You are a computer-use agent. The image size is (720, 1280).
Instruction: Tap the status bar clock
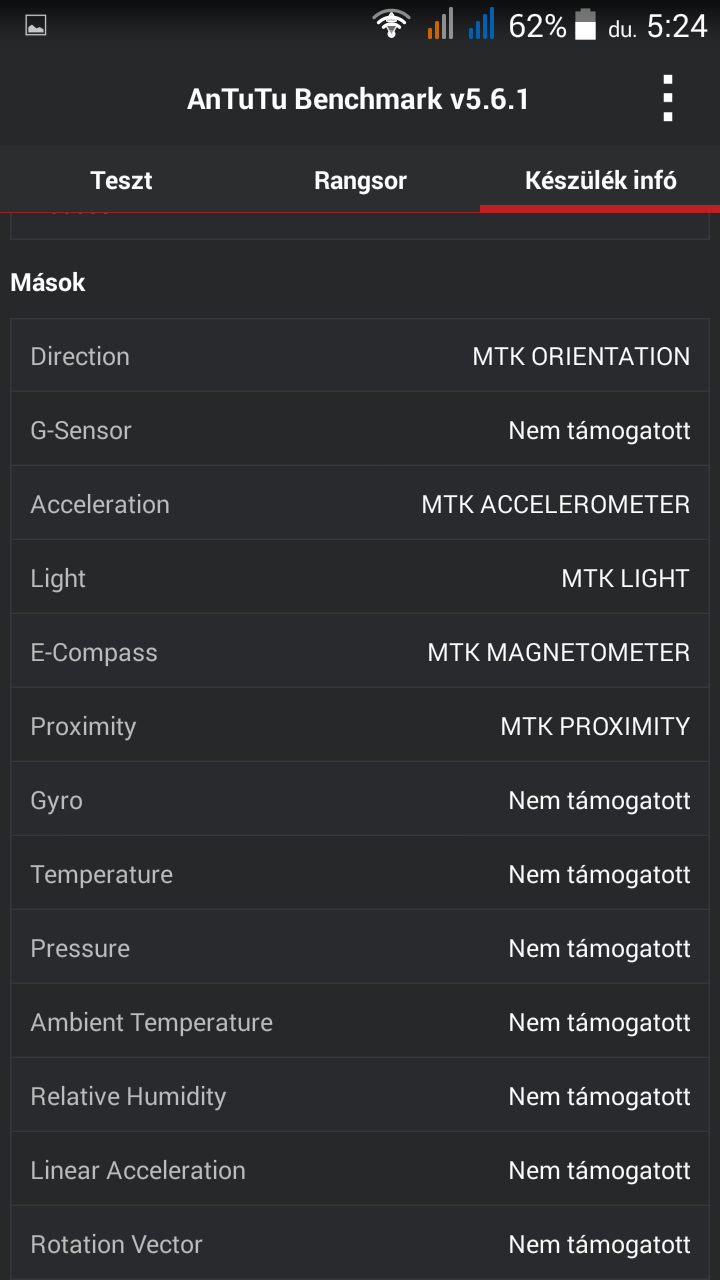pos(676,26)
